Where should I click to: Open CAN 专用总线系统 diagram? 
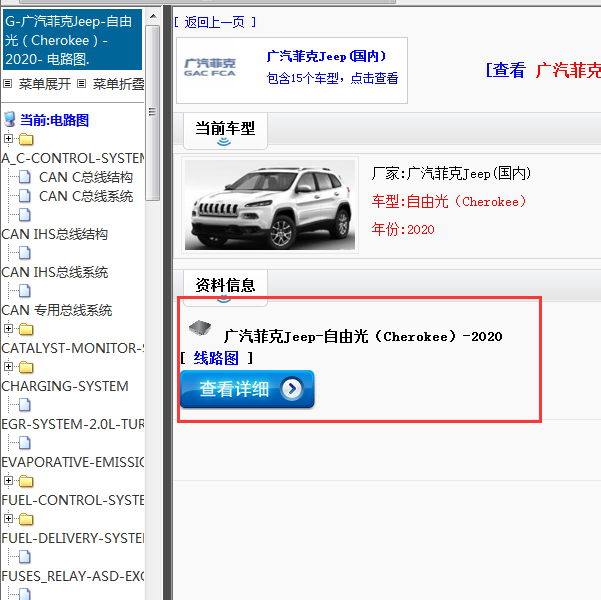[57, 310]
